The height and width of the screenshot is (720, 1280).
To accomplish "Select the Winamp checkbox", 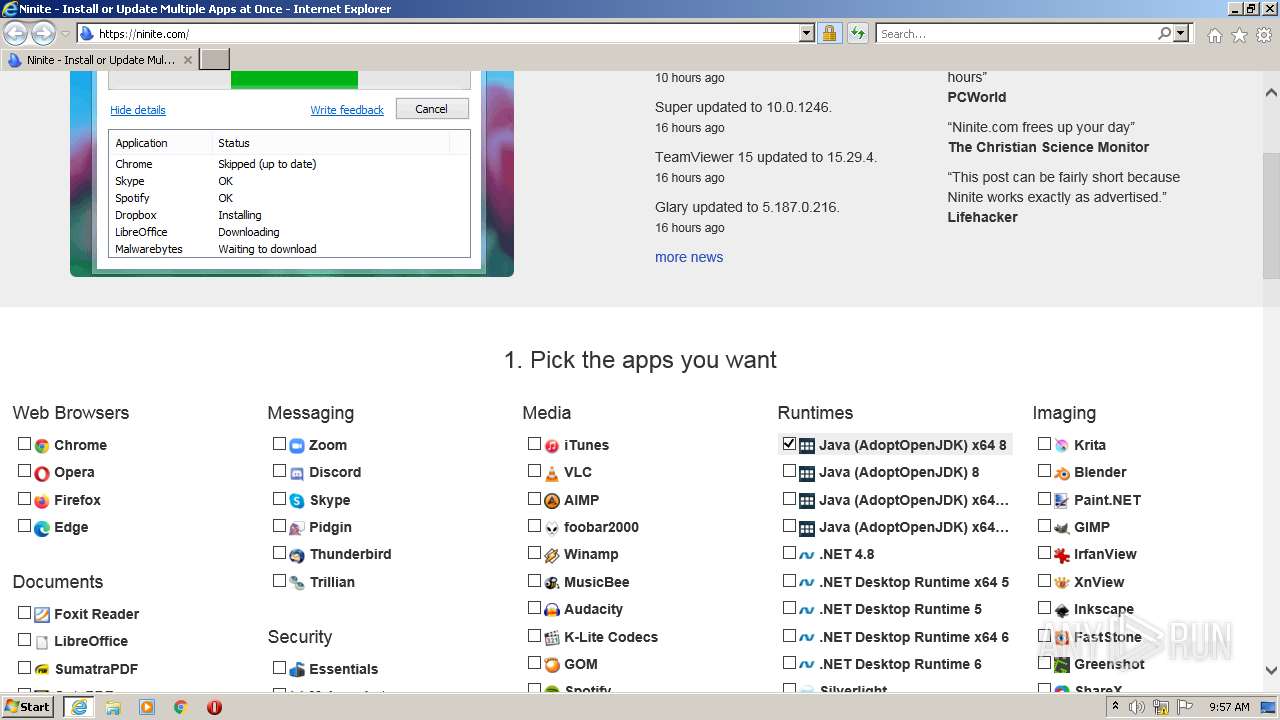I will [535, 553].
